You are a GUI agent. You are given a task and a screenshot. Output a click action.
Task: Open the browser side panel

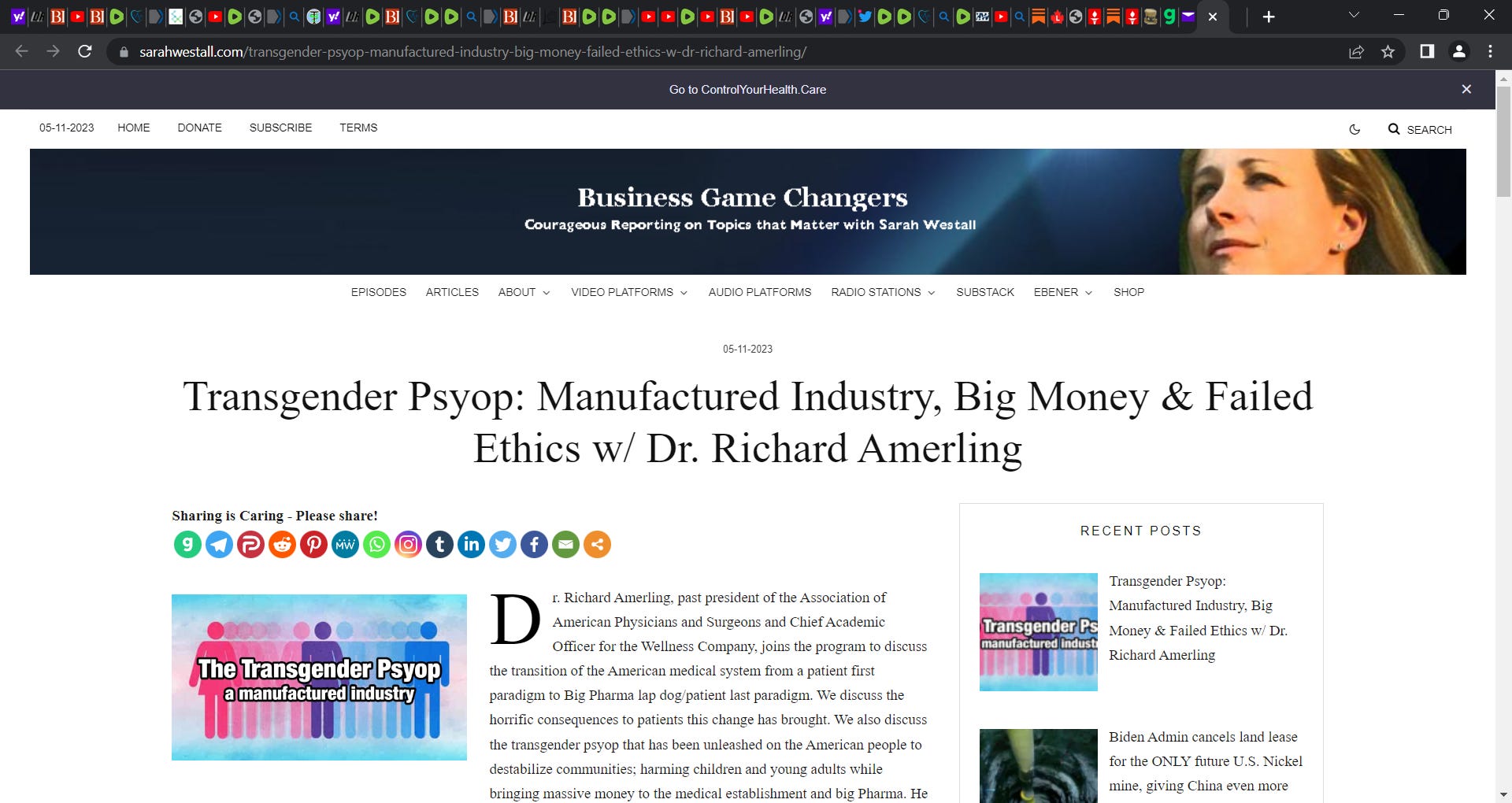1427,51
